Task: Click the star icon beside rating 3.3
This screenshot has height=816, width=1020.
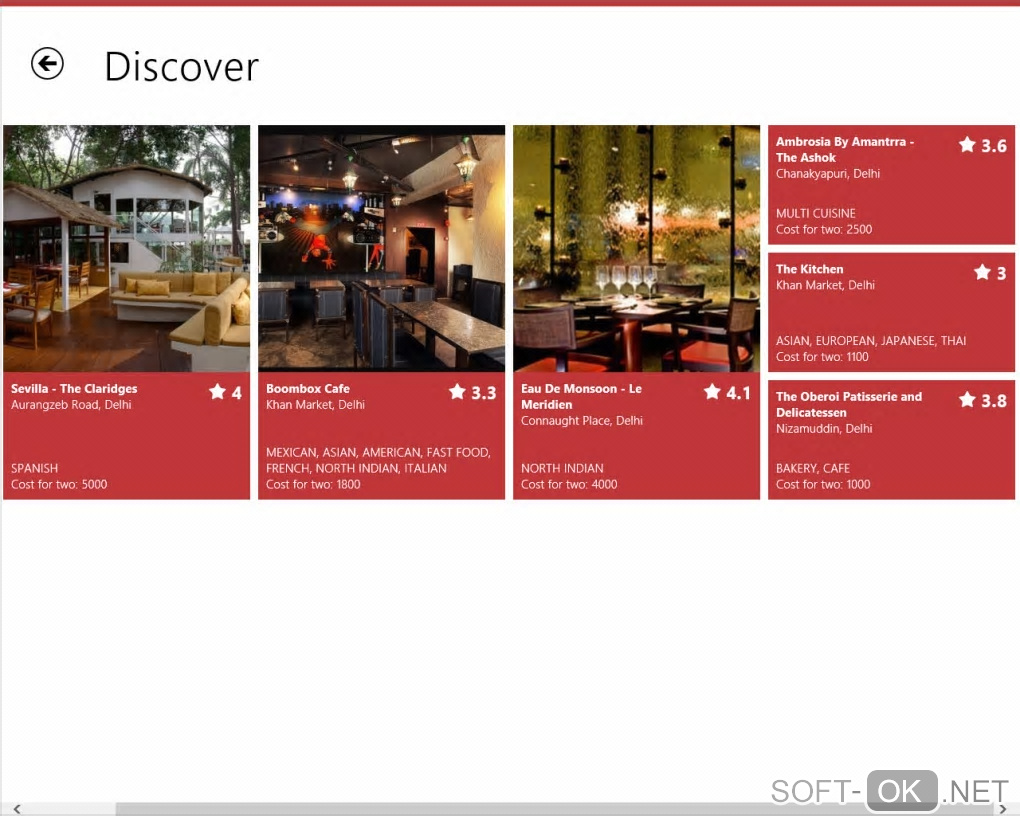Action: pos(457,392)
